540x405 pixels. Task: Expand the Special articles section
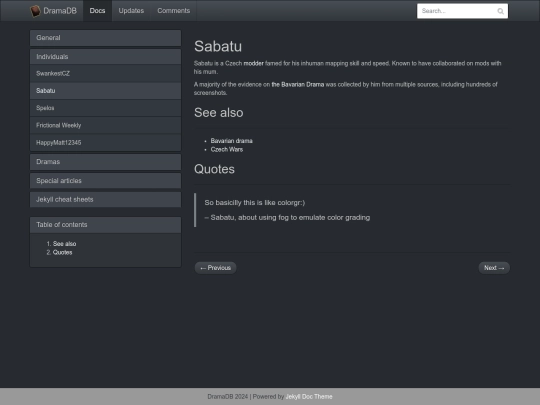point(105,181)
